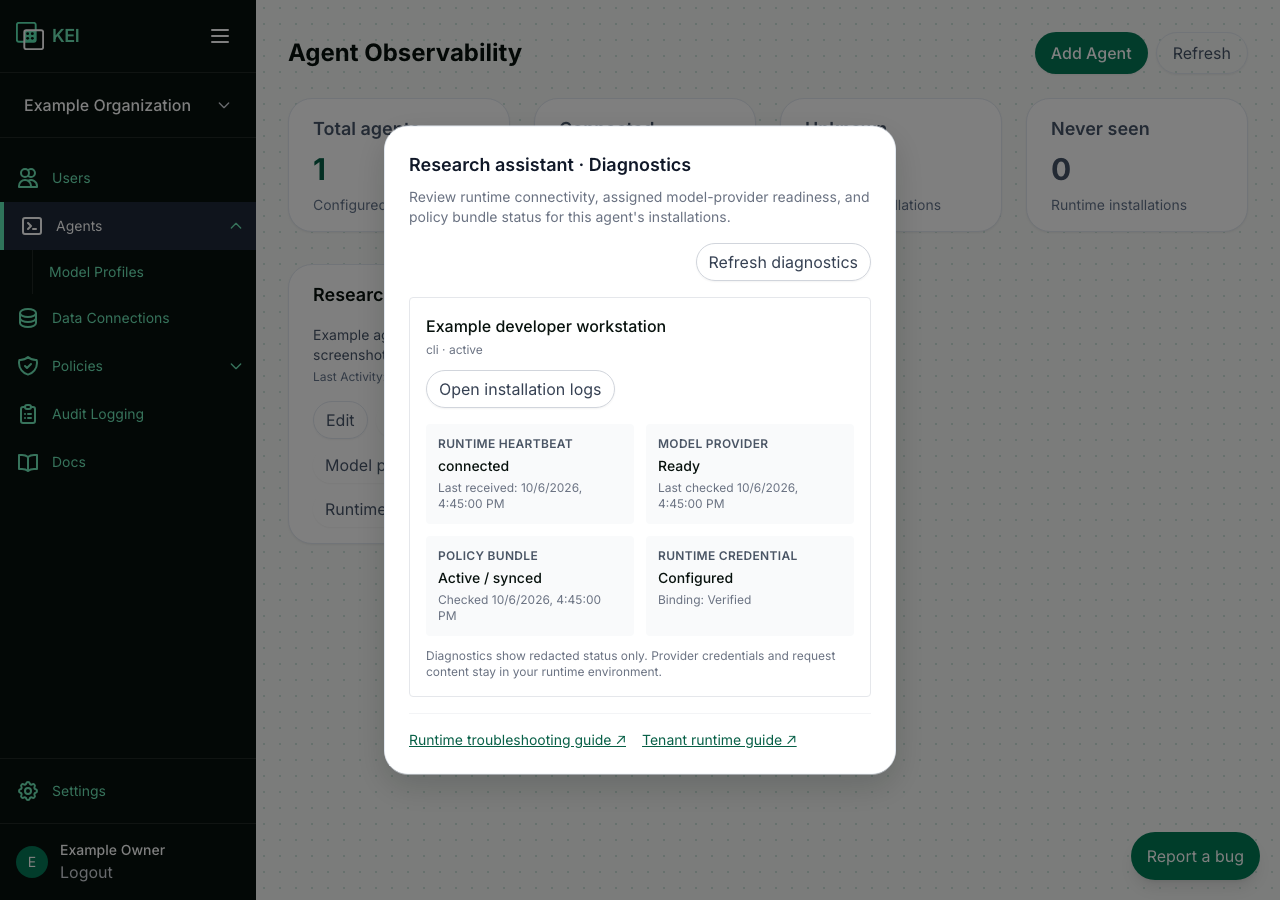This screenshot has width=1280, height=900.
Task: Click the page Refresh button
Action: pyautogui.click(x=1202, y=53)
